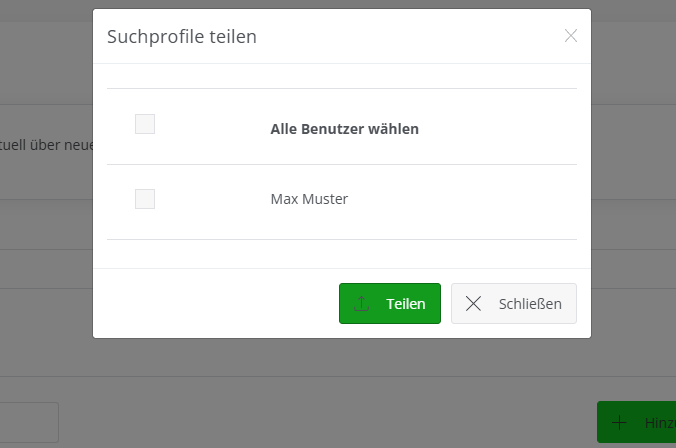Click the background text 'über neue'
Screen dimensions: 676x448
coord(50,145)
